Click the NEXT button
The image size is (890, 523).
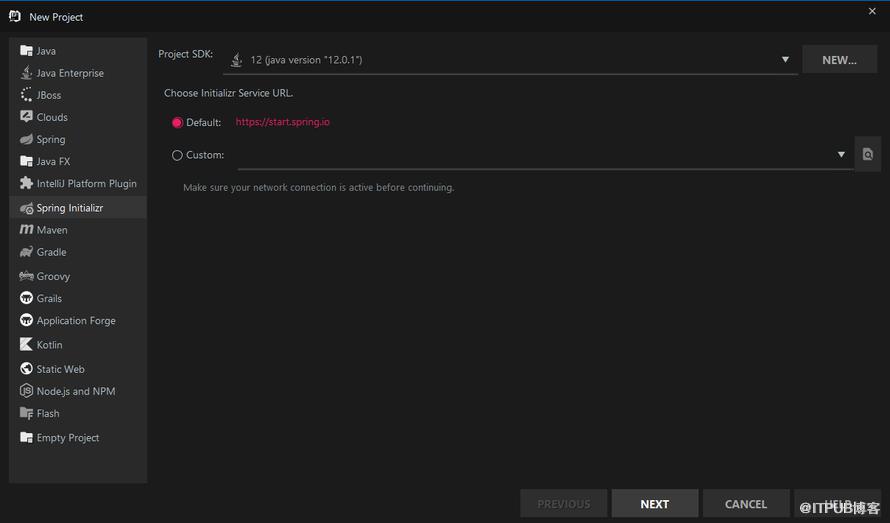click(x=655, y=504)
